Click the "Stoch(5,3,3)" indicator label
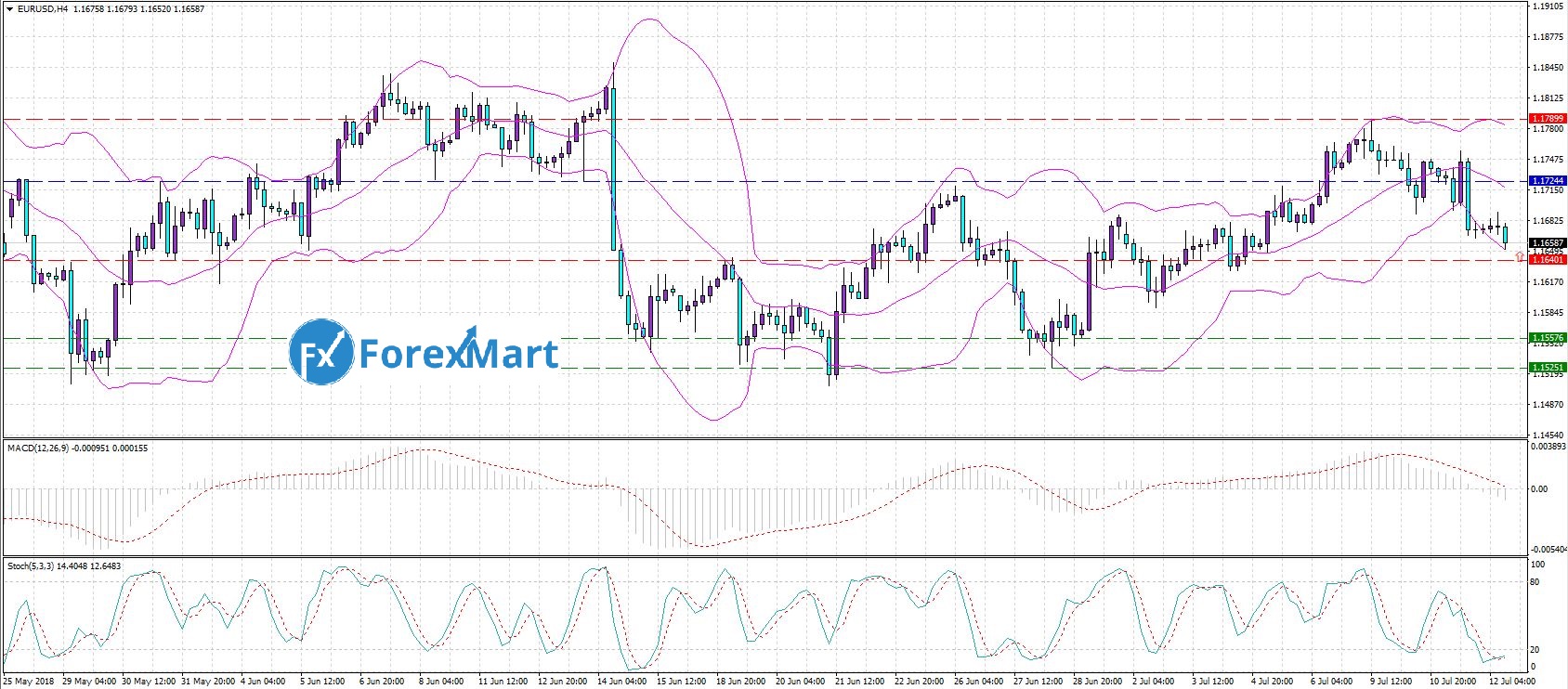This screenshot has height=689, width=1568. point(31,566)
